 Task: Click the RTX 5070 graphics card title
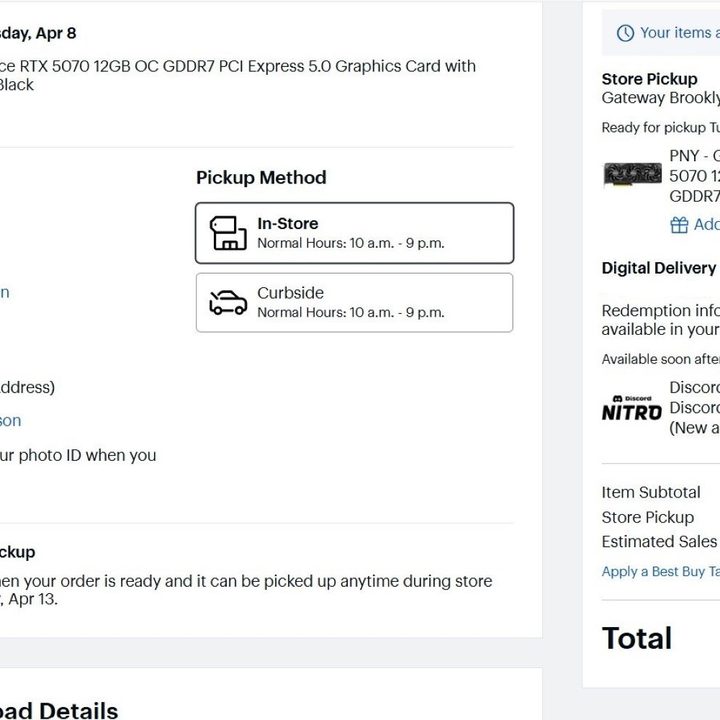[x=238, y=75]
